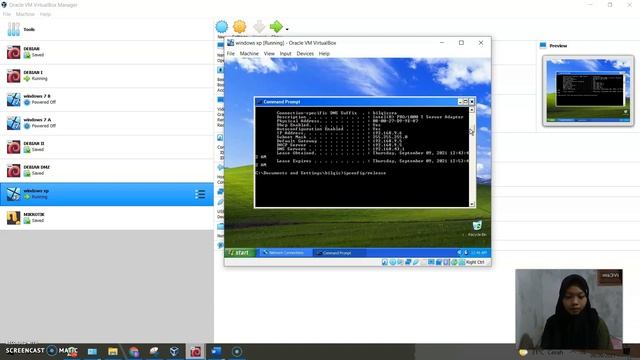Screen dimensions: 640x360
Task: Click the network adapter status icon in VM
Action: [408, 262]
